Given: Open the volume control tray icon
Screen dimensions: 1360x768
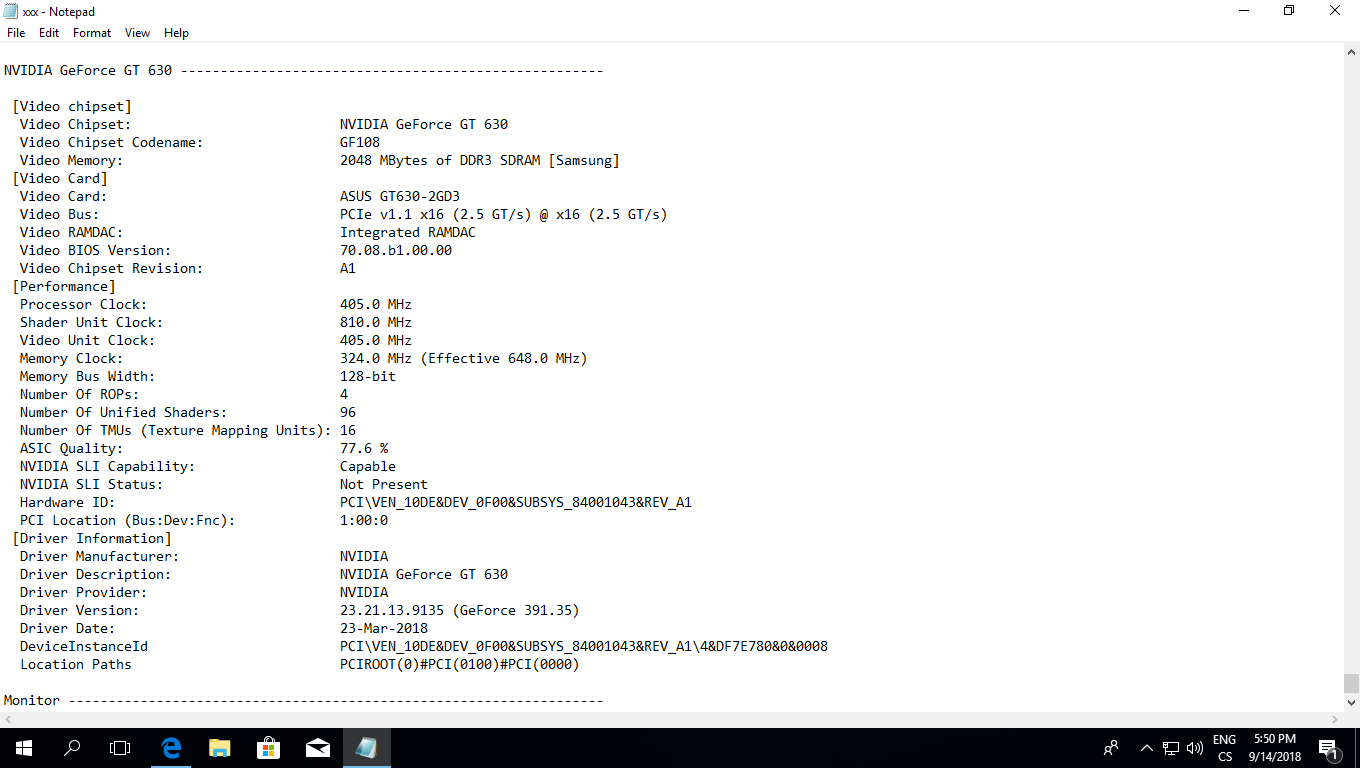Looking at the screenshot, I should [x=1195, y=748].
